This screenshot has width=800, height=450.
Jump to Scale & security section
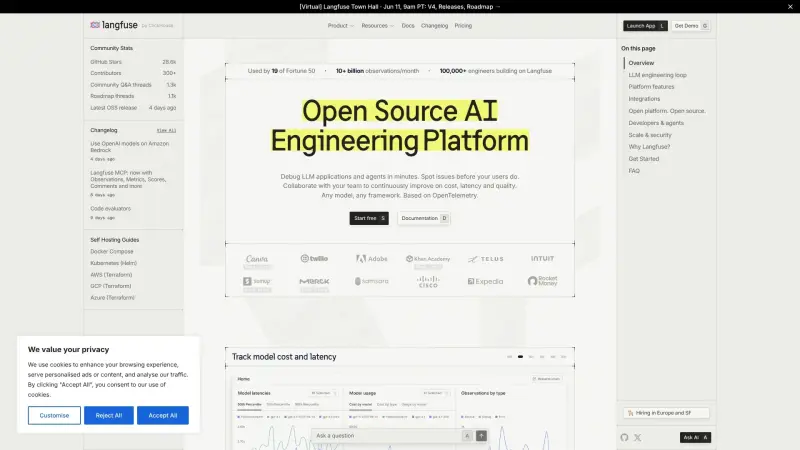(649, 135)
